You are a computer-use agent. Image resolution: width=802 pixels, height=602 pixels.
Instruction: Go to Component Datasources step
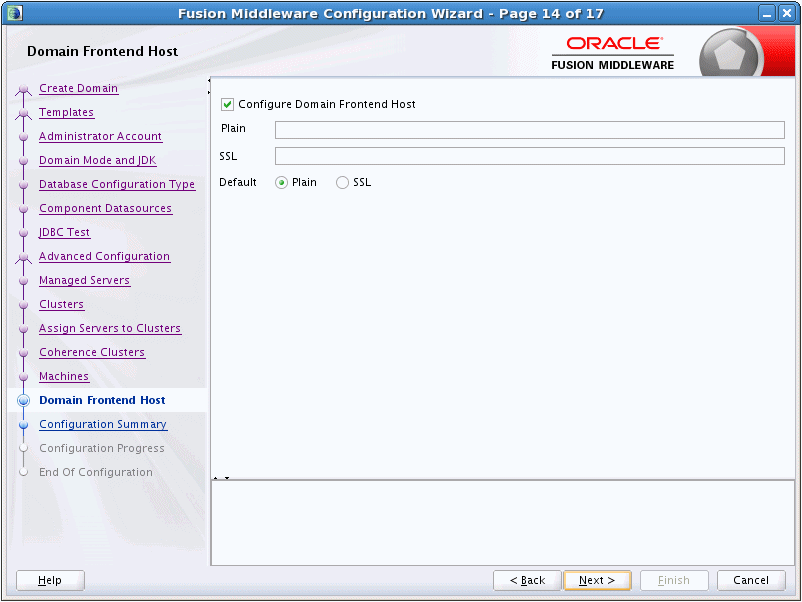105,208
